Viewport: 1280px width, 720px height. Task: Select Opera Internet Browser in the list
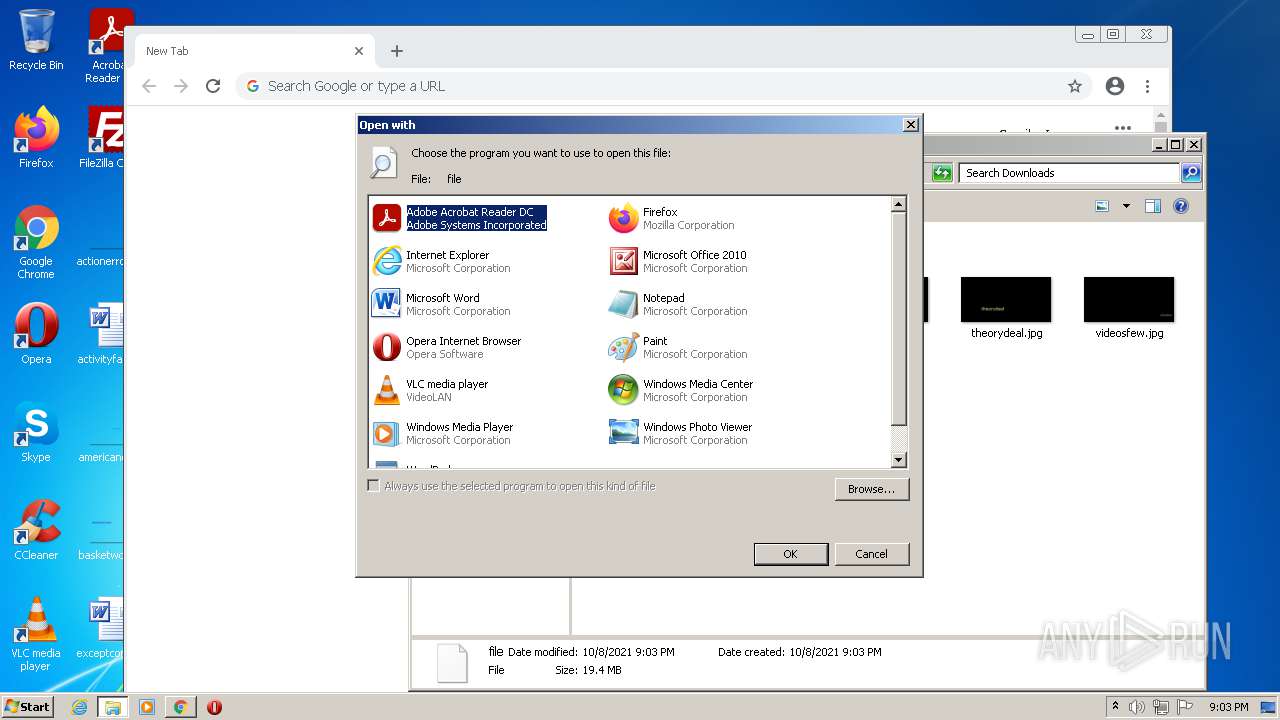point(447,347)
